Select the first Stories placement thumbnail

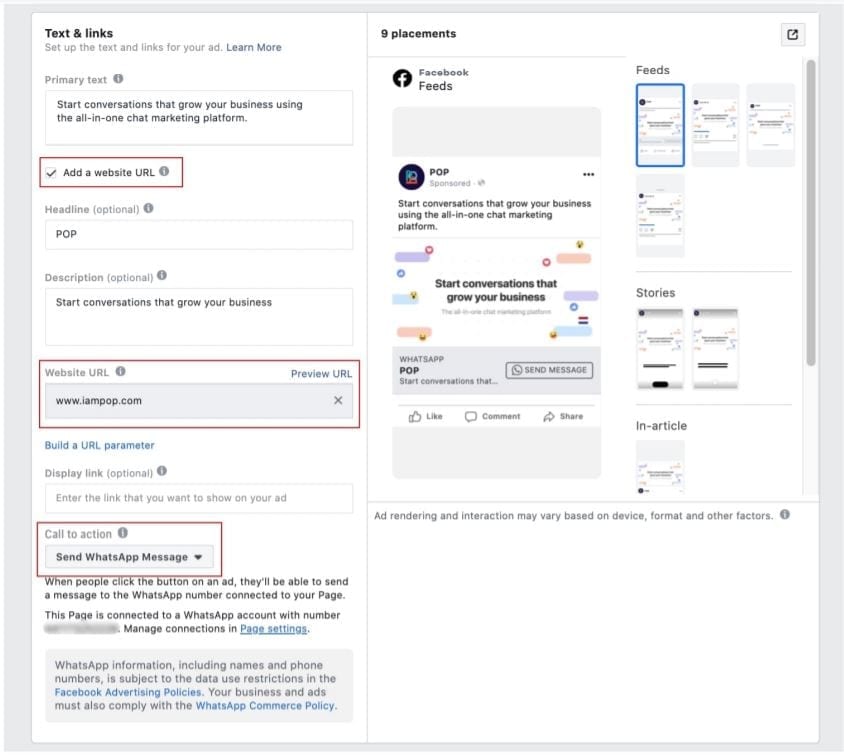tap(660, 348)
